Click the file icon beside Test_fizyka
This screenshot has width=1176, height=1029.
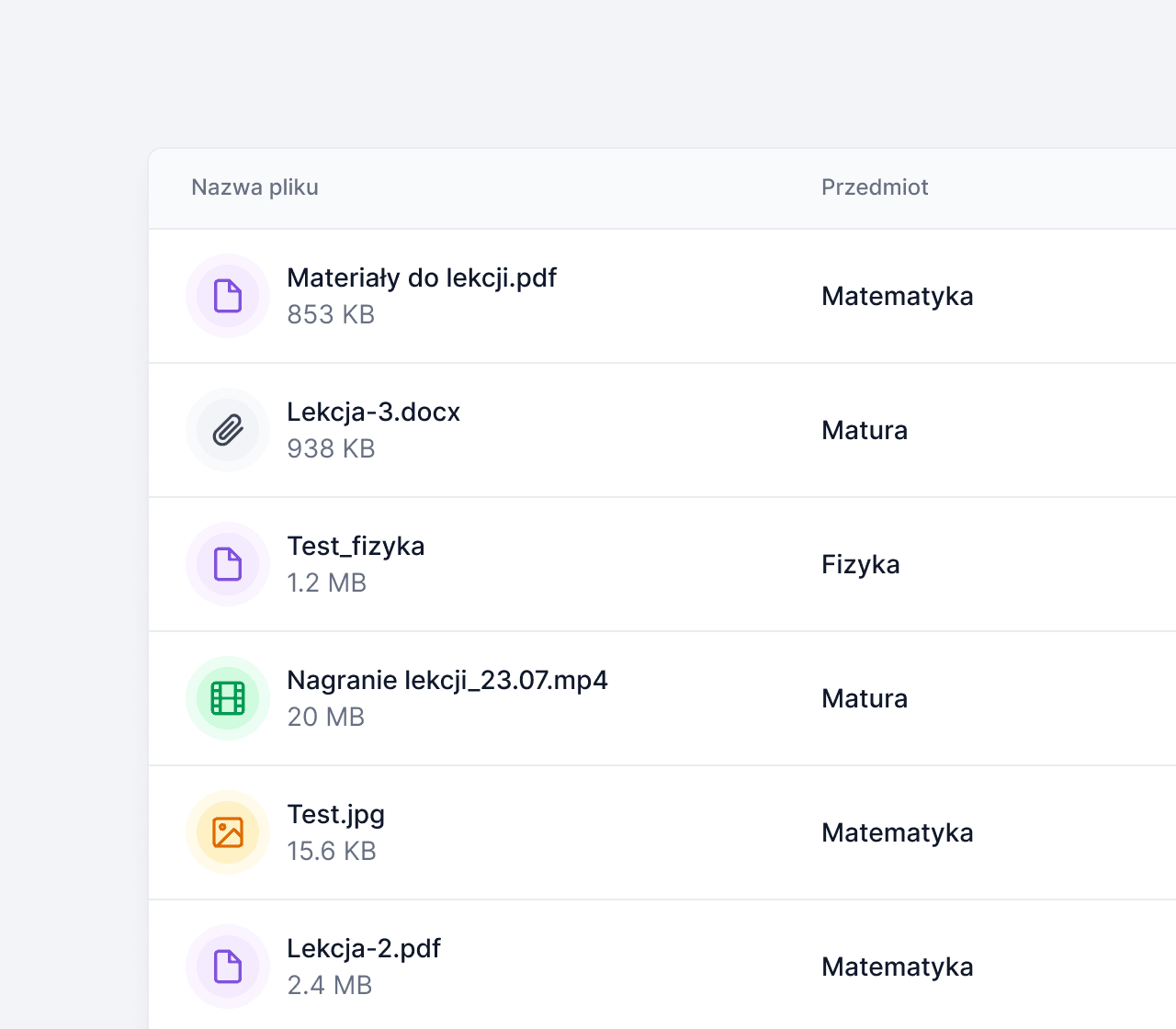click(x=228, y=564)
